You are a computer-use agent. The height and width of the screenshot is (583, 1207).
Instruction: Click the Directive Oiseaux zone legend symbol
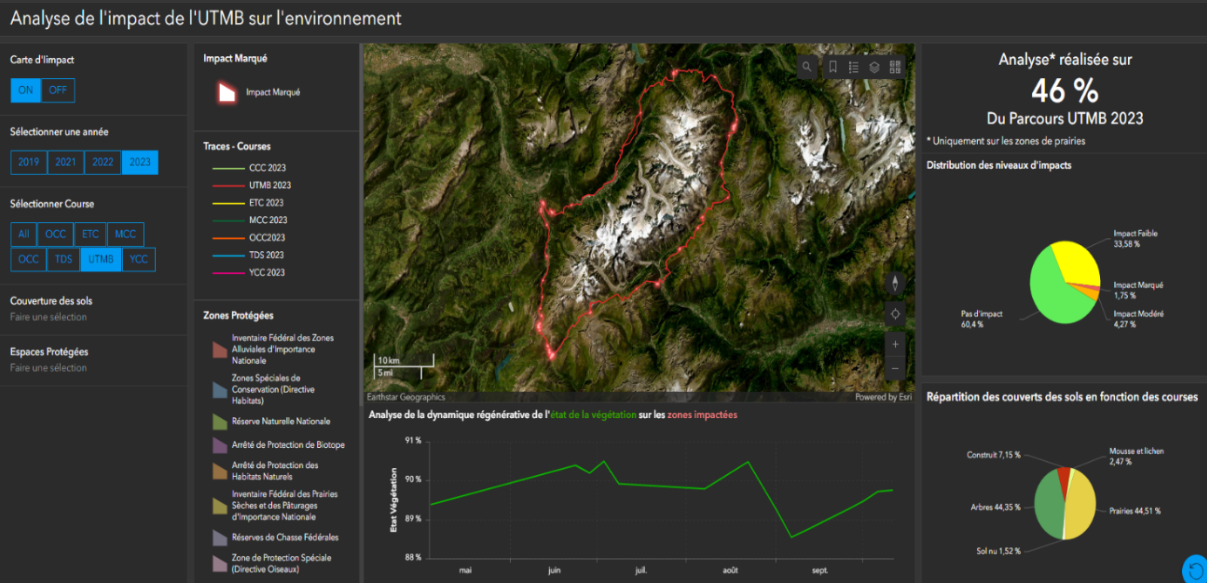coord(219,564)
